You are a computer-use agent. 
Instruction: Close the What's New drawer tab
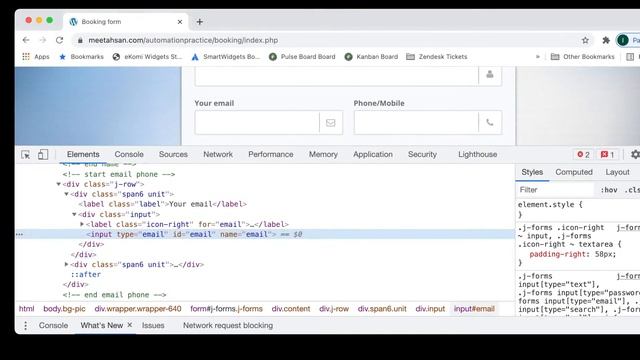[130, 325]
